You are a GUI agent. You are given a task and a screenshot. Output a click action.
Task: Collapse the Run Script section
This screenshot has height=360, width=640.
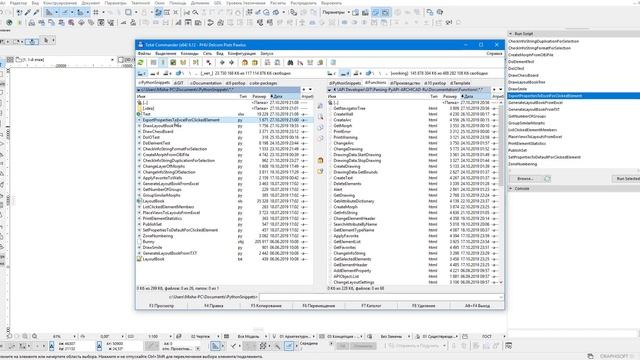(x=511, y=33)
